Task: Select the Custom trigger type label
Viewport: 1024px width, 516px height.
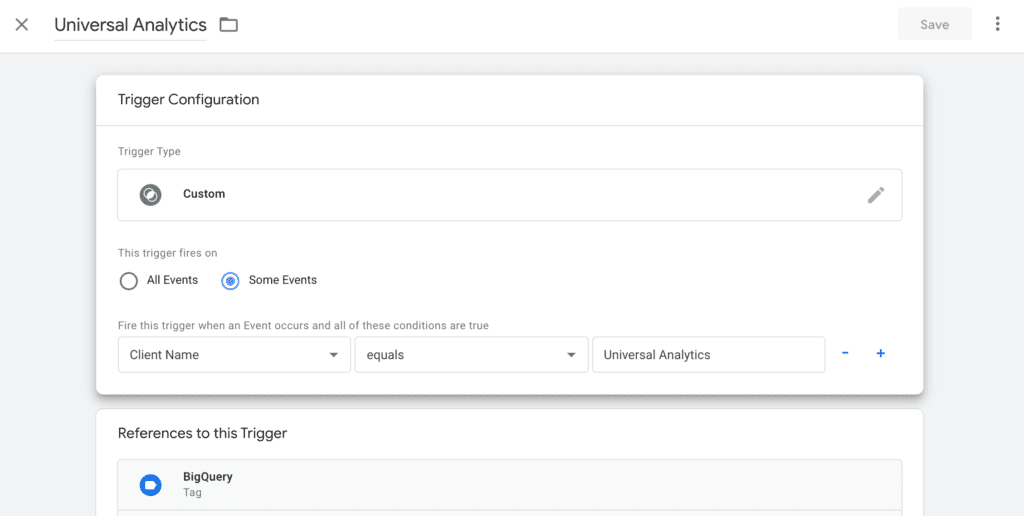Action: point(204,194)
